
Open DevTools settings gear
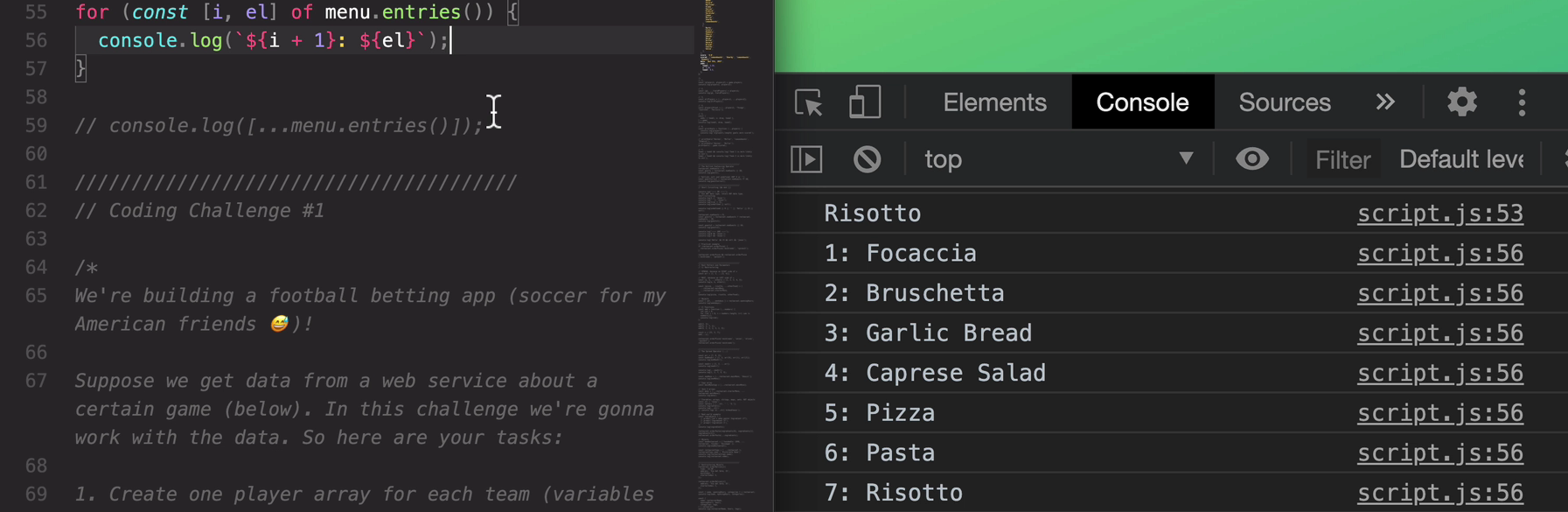pos(1461,102)
